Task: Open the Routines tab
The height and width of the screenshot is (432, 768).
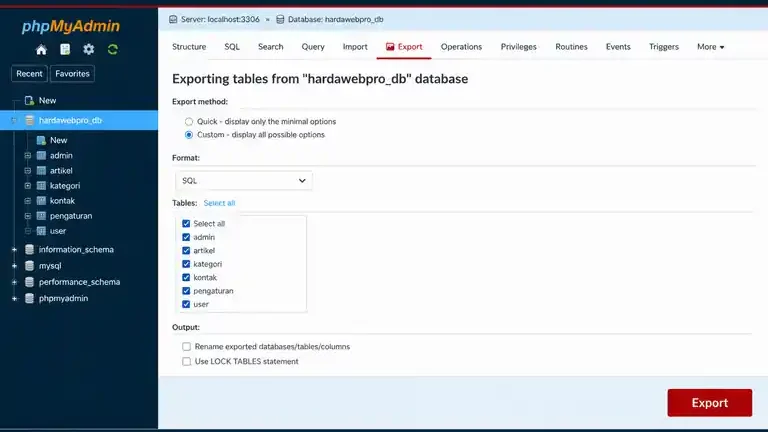Action: [x=571, y=47]
